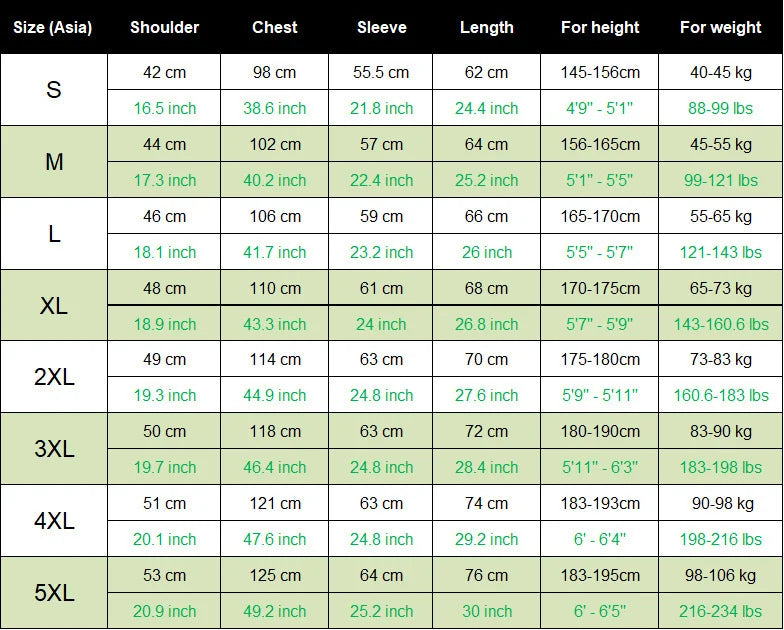Click the 121 cm chest cell

click(274, 503)
